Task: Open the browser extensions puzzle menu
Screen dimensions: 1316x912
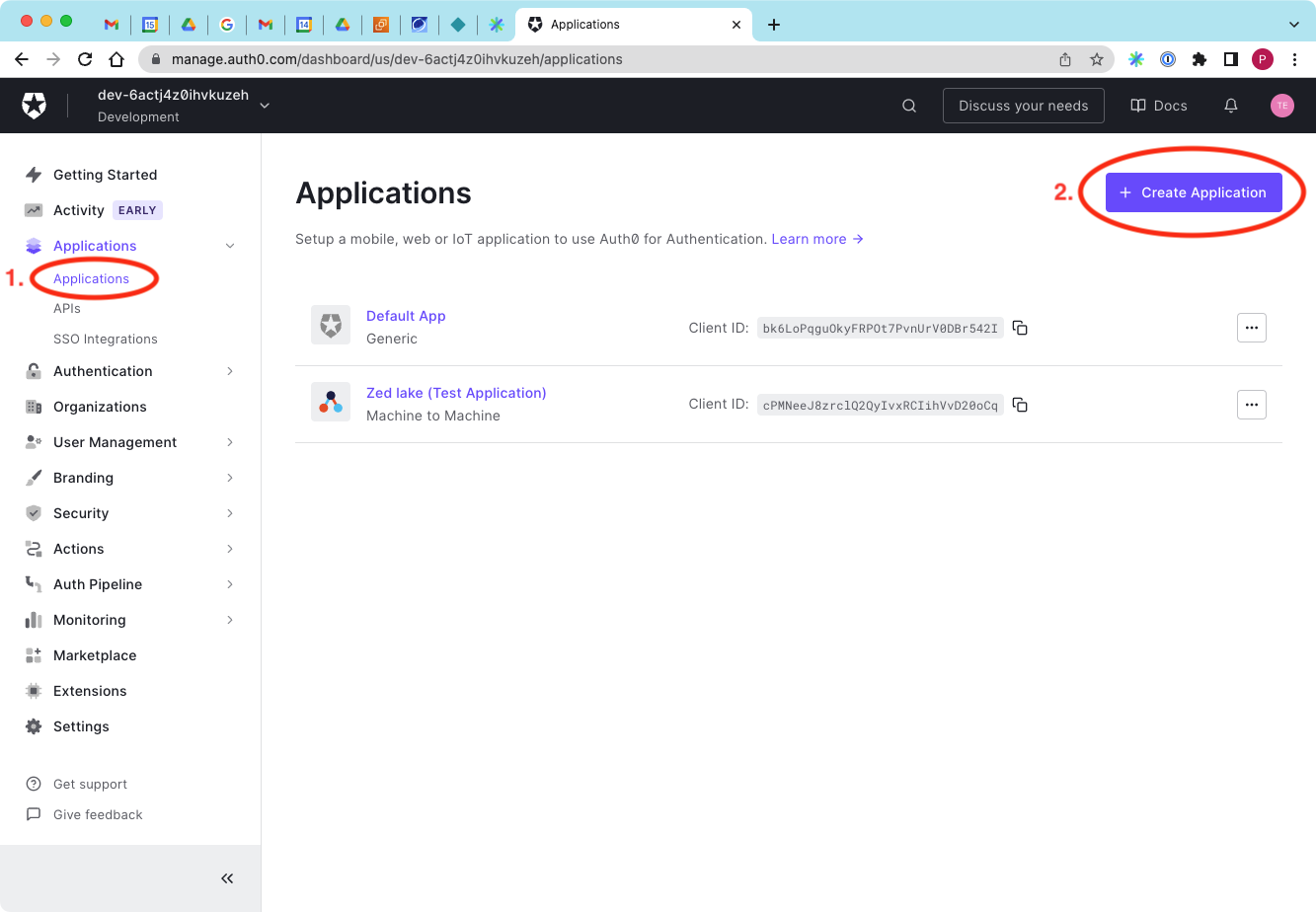Action: (1200, 59)
